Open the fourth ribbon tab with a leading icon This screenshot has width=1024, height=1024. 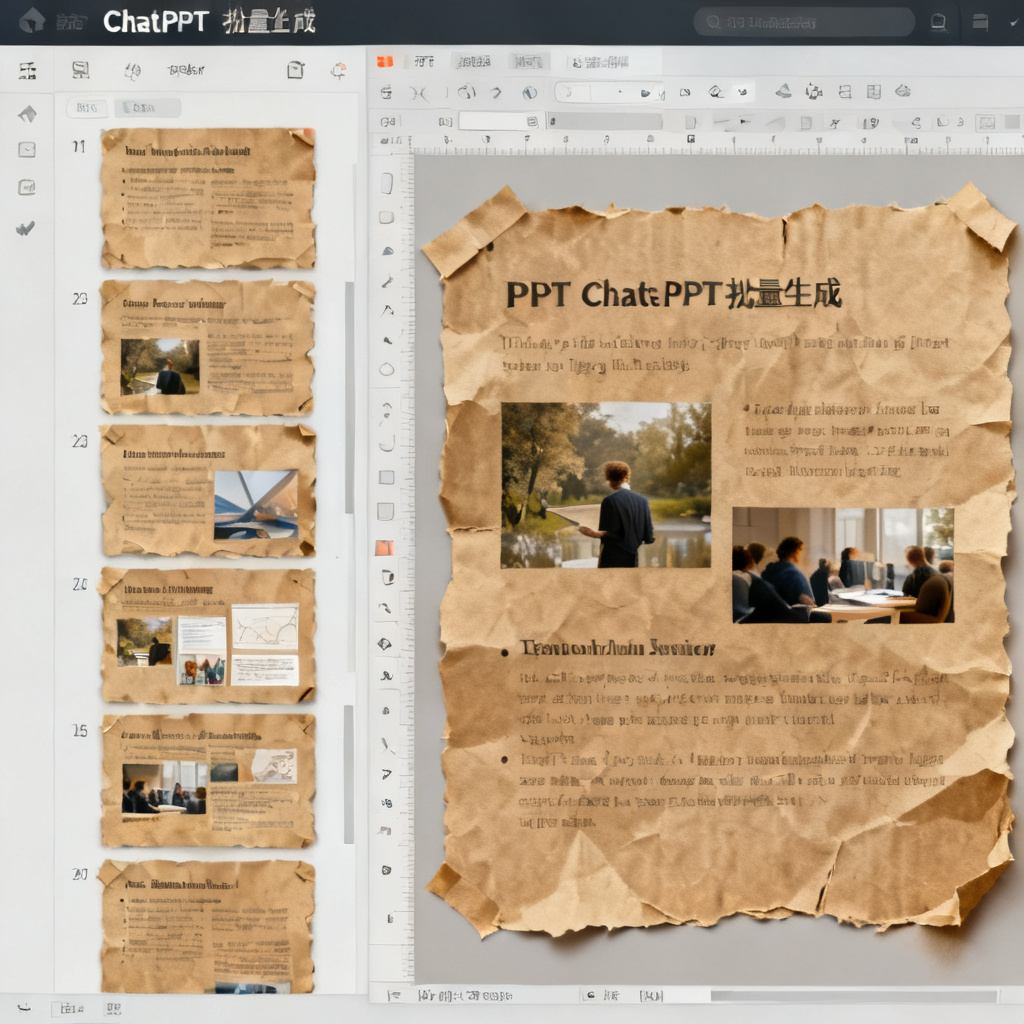pyautogui.click(x=600, y=62)
